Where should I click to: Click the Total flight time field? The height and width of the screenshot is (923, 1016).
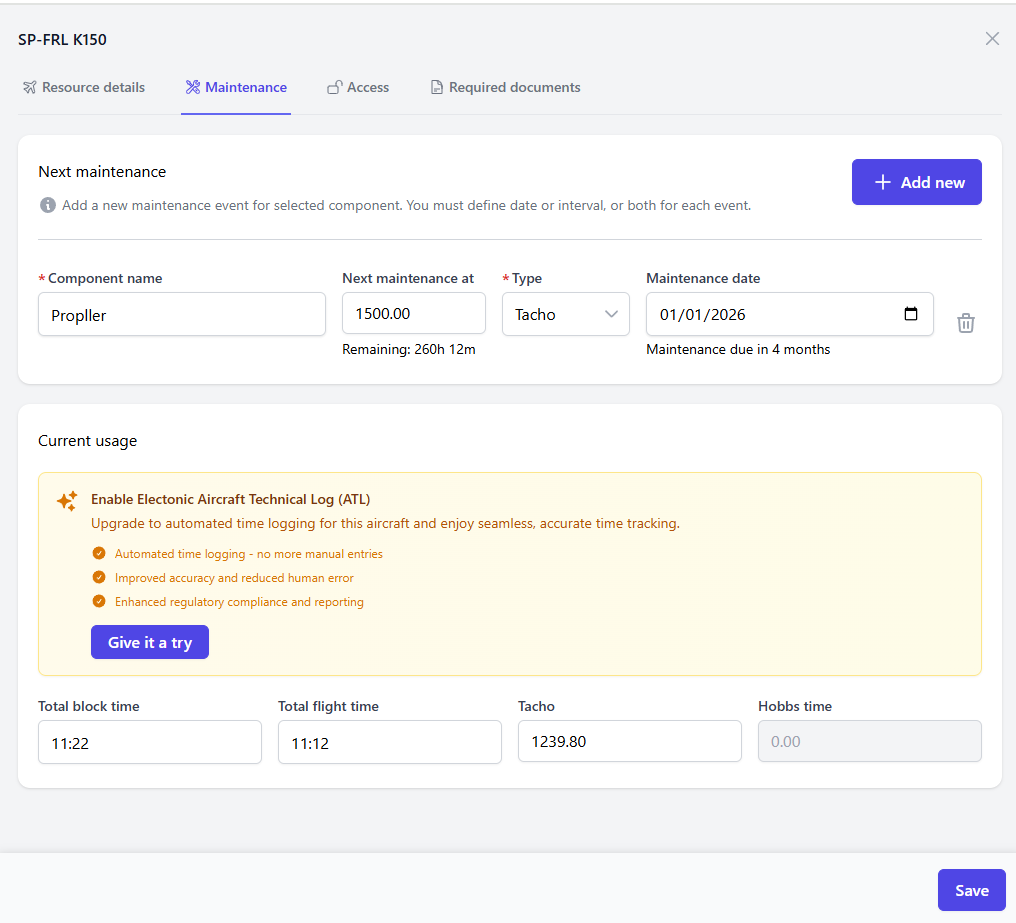click(389, 742)
